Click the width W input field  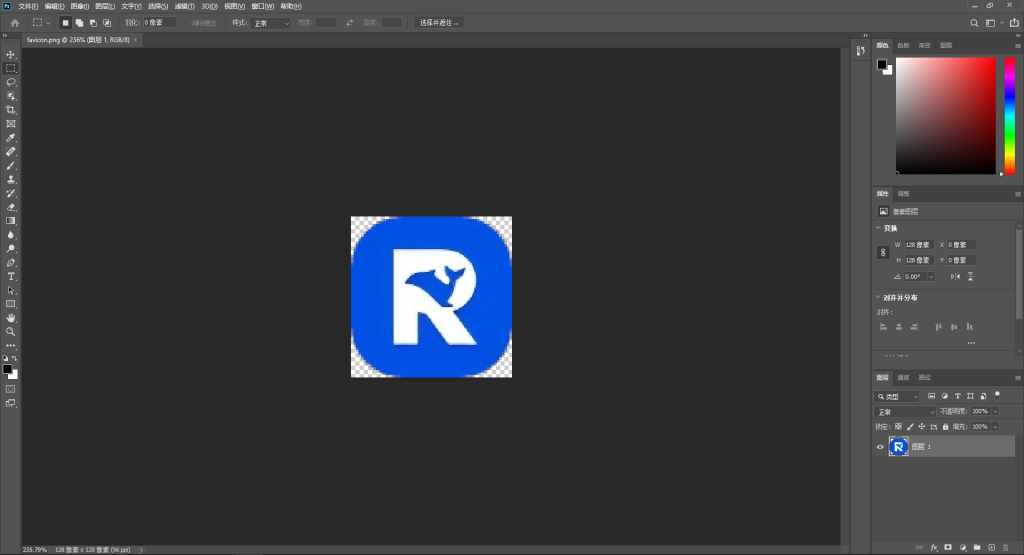919,245
